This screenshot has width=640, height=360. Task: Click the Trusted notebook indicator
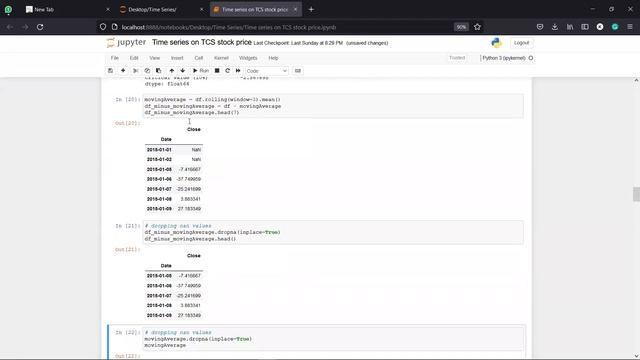click(x=457, y=58)
